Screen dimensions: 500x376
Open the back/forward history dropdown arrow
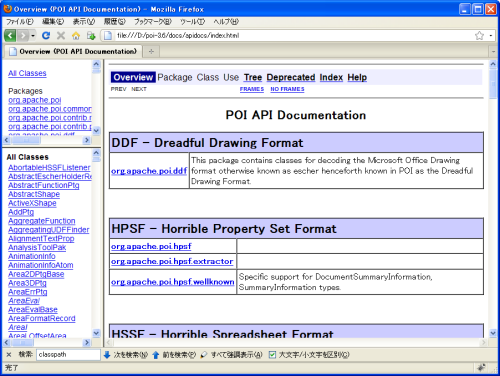tap(33, 35)
